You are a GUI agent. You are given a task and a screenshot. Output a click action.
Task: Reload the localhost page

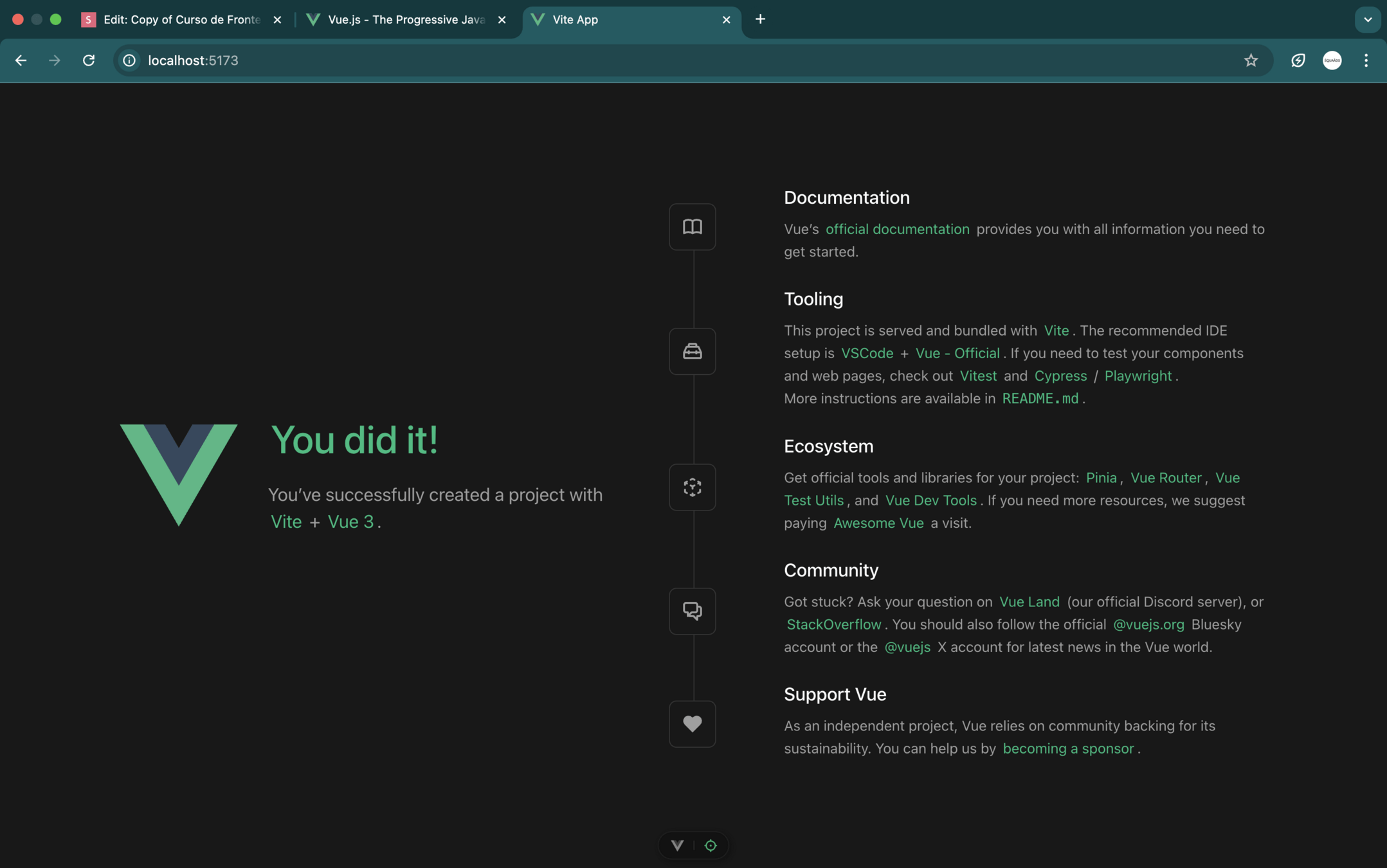(x=89, y=60)
